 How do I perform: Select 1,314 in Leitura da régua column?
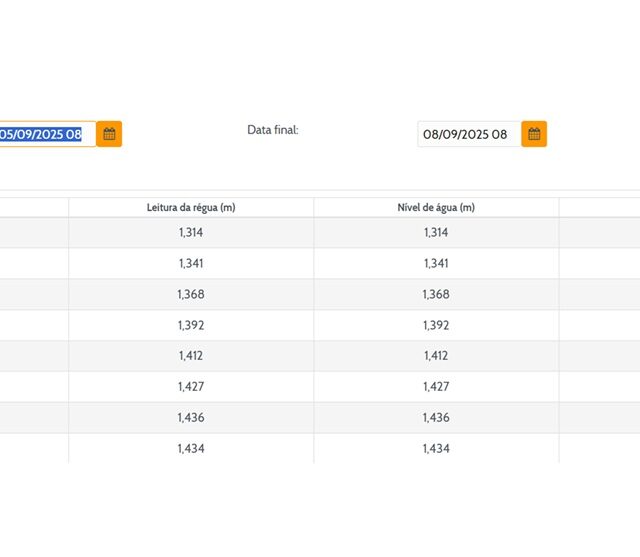click(191, 232)
